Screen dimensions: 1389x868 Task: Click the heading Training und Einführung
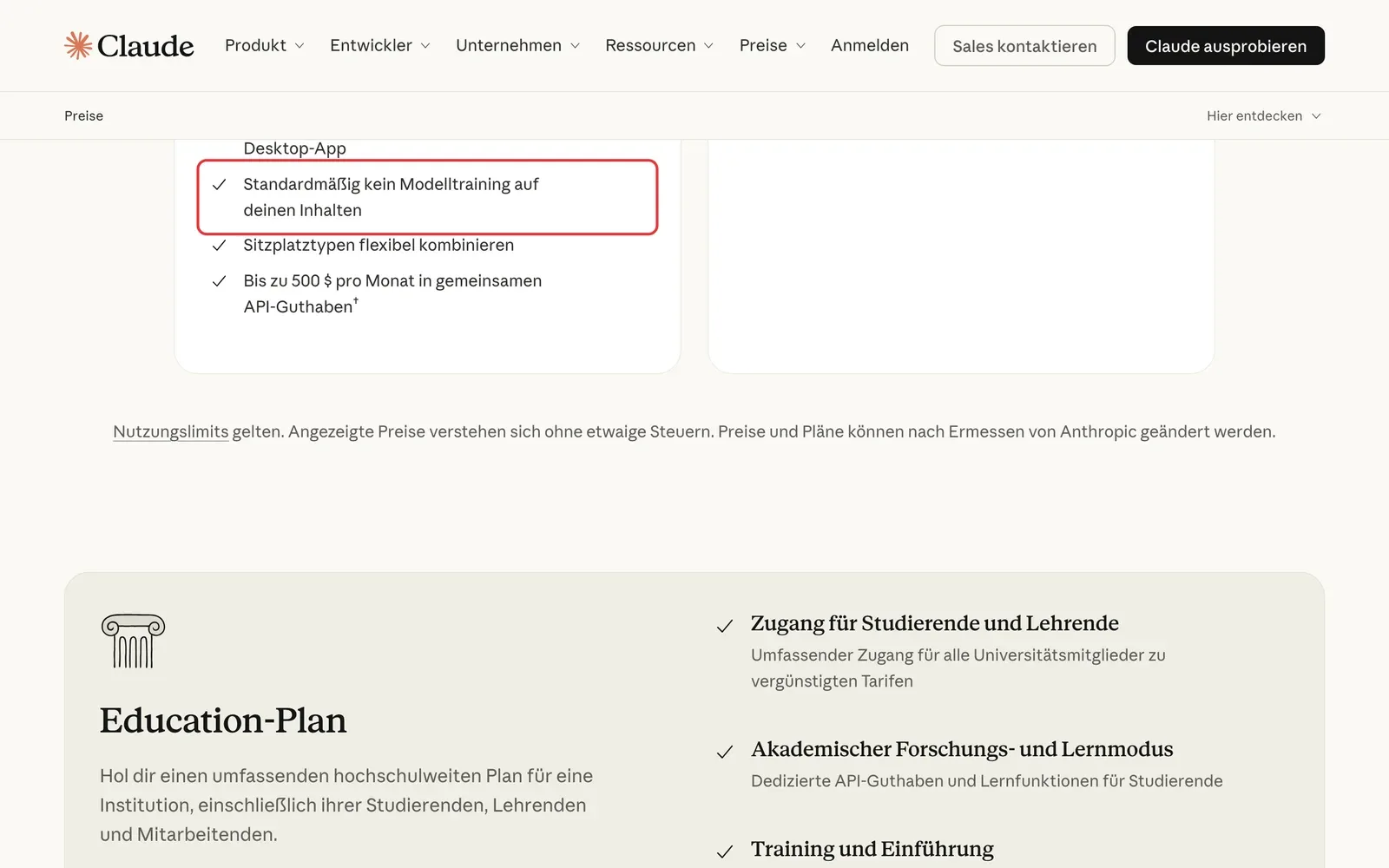(872, 849)
